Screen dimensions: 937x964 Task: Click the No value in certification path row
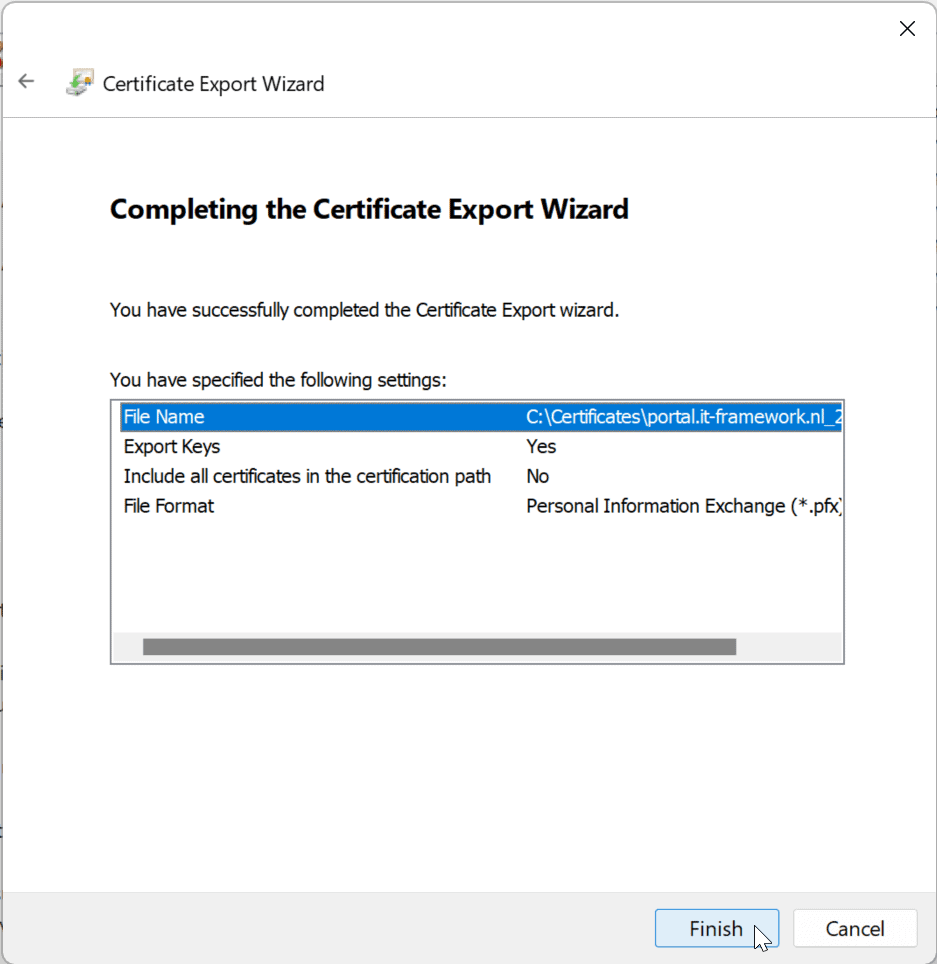pos(537,476)
